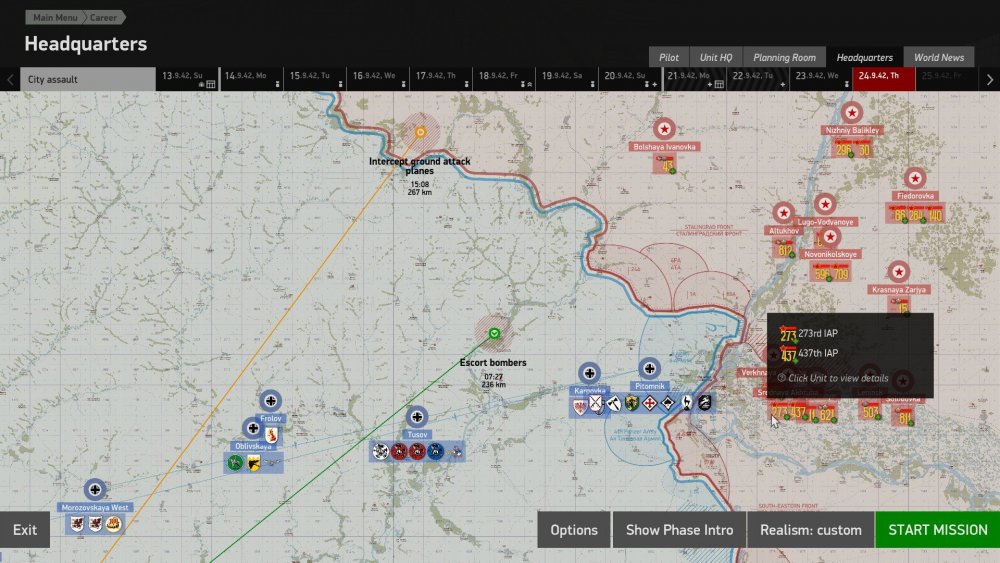This screenshot has width=1000, height=563.
Task: Open the blue round emblem at Tusov
Action: pyautogui.click(x=436, y=452)
